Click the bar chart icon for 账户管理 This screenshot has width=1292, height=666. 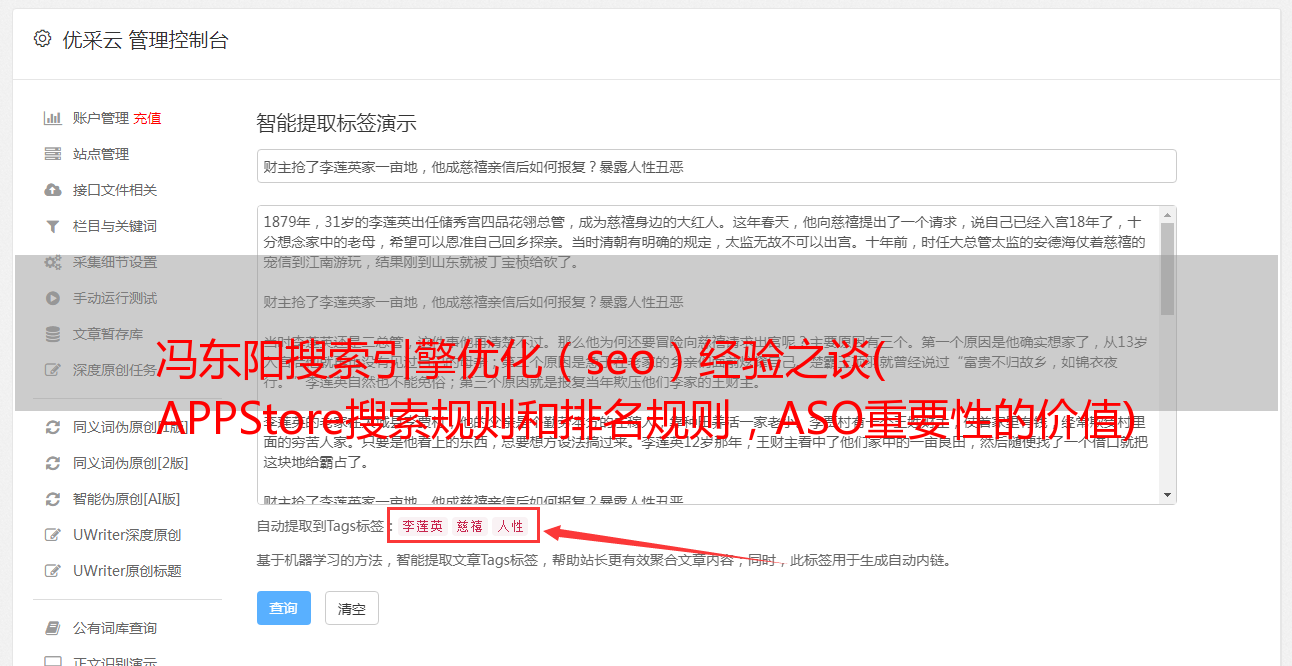click(53, 118)
